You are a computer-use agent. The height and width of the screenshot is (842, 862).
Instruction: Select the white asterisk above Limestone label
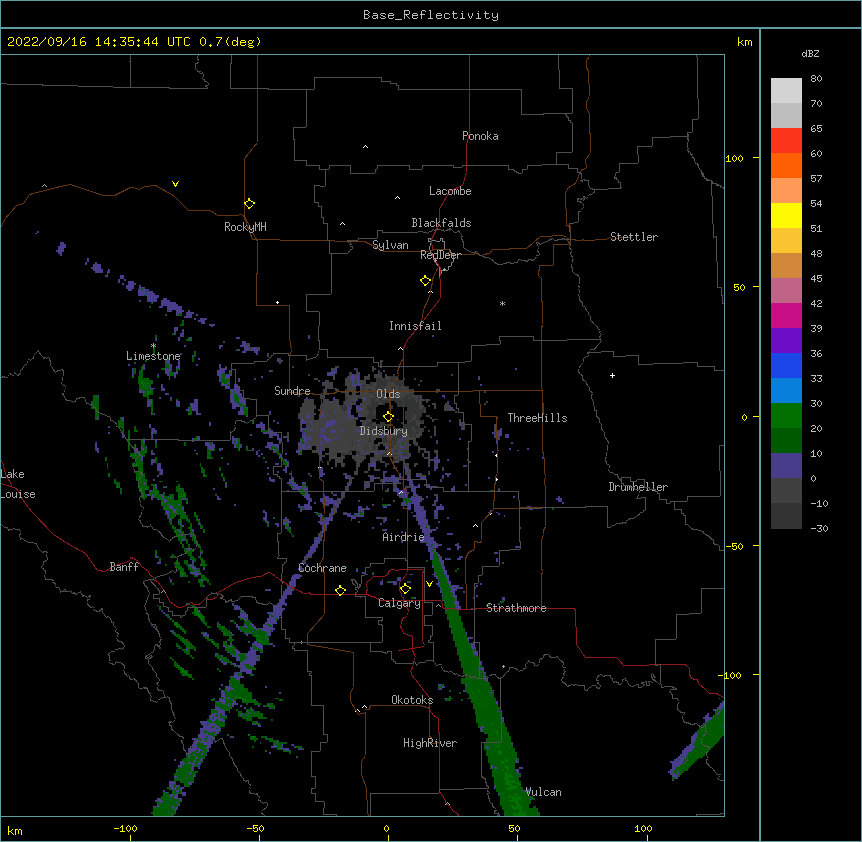153,346
